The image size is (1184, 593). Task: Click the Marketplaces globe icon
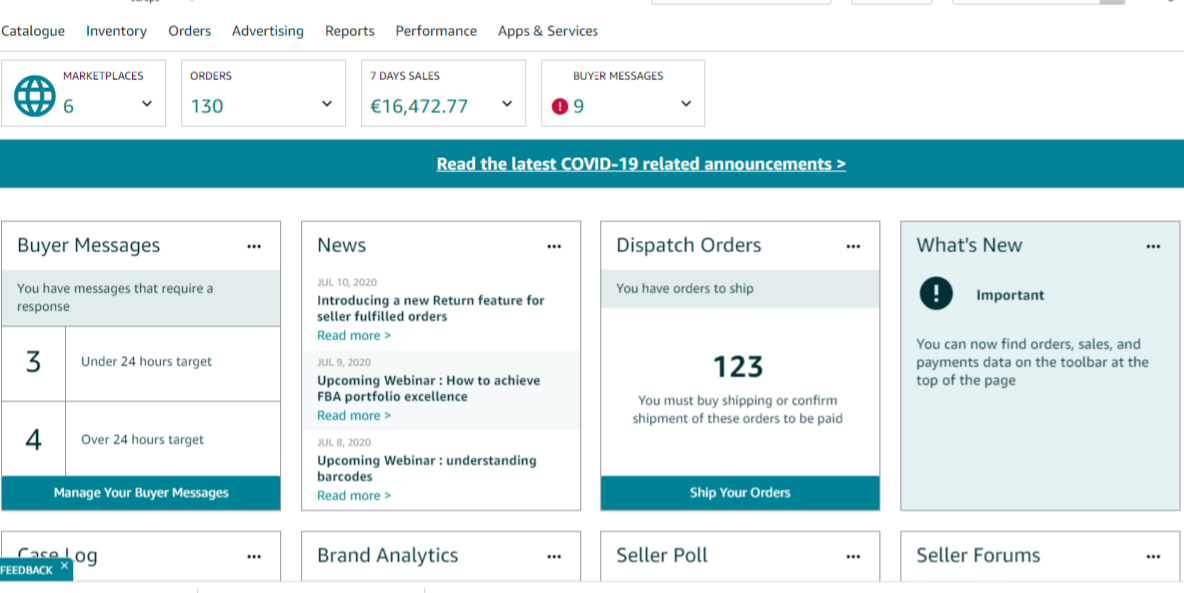(35, 96)
